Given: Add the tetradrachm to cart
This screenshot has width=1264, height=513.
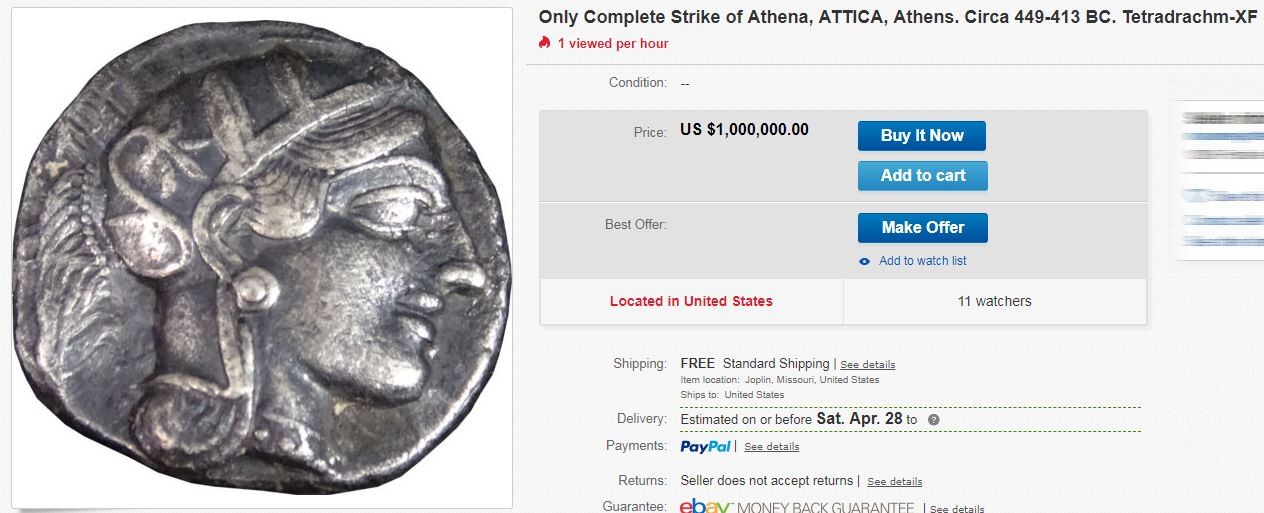Looking at the screenshot, I should pos(922,176).
